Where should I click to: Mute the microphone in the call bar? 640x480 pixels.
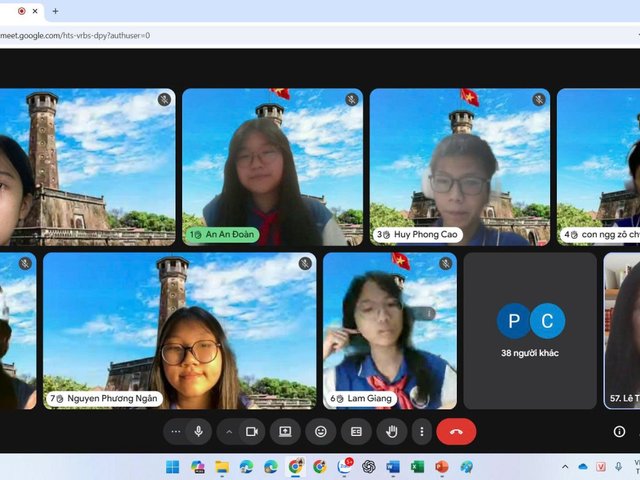coord(199,431)
